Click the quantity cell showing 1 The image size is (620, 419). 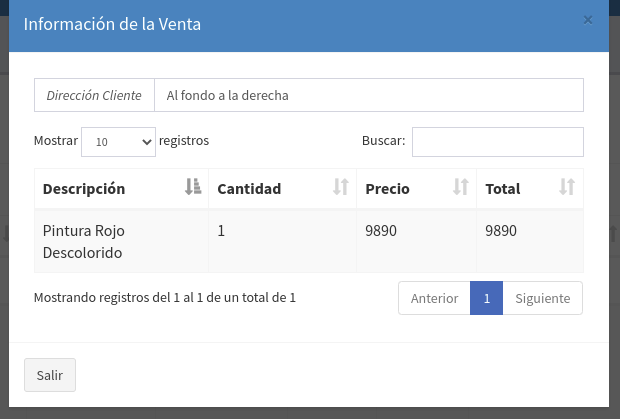(x=221, y=230)
